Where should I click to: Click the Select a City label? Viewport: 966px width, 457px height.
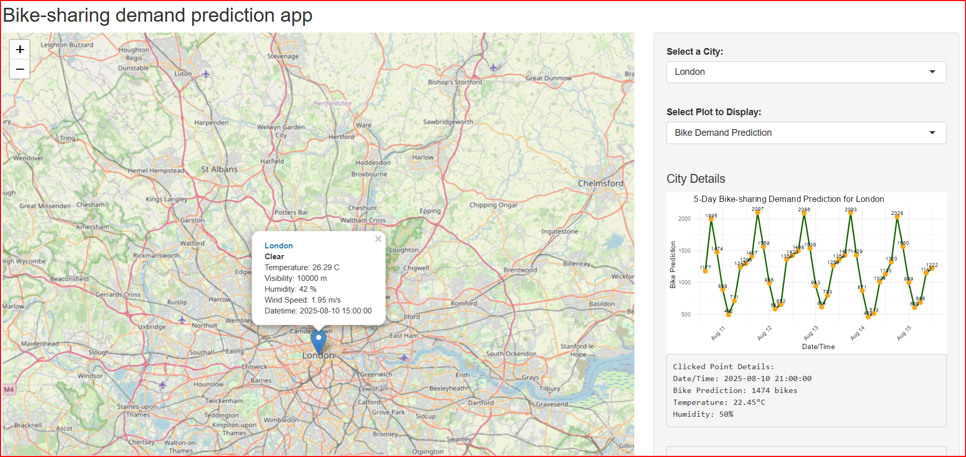695,52
